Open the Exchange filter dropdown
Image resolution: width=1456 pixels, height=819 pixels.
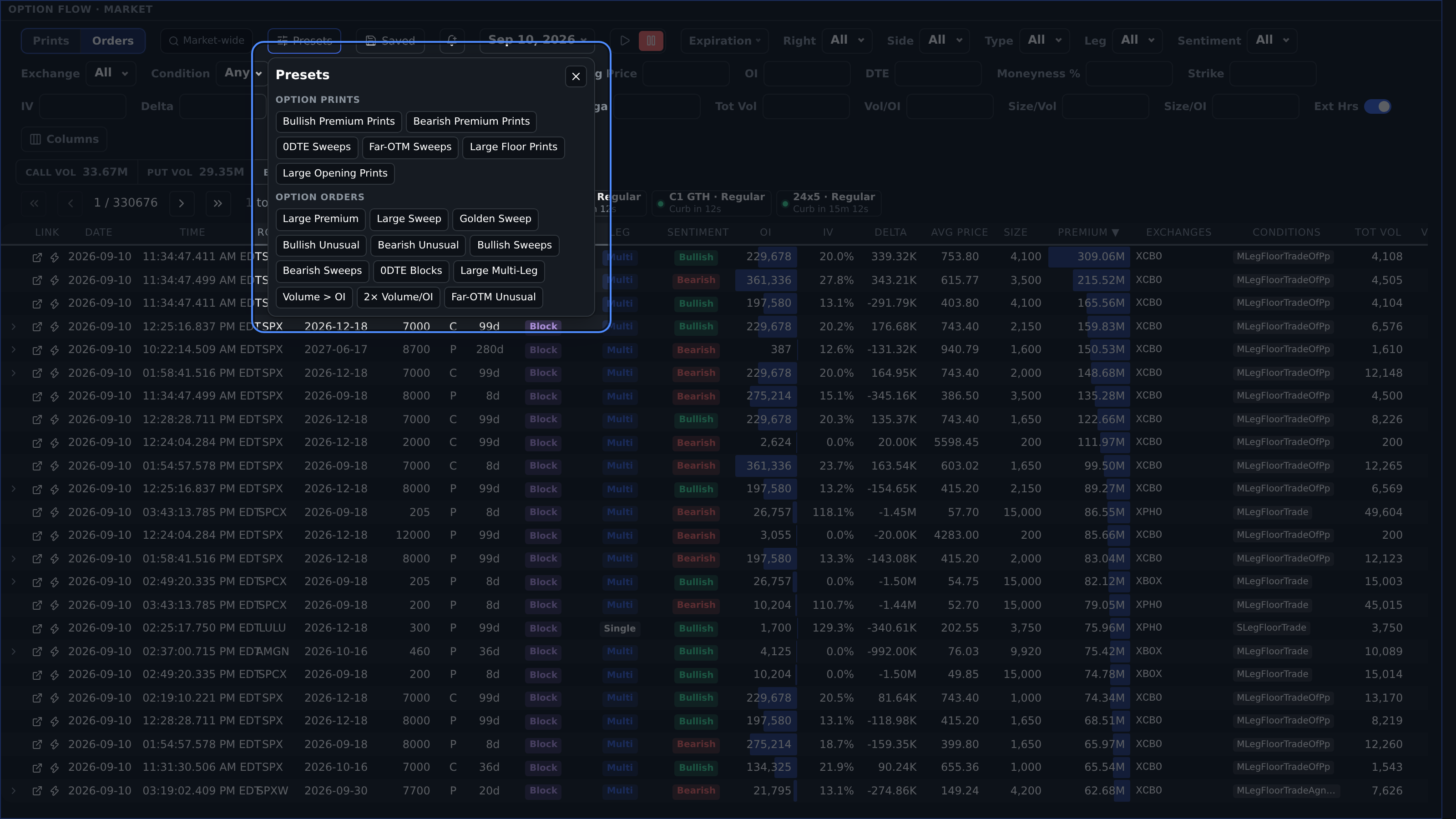coord(111,73)
